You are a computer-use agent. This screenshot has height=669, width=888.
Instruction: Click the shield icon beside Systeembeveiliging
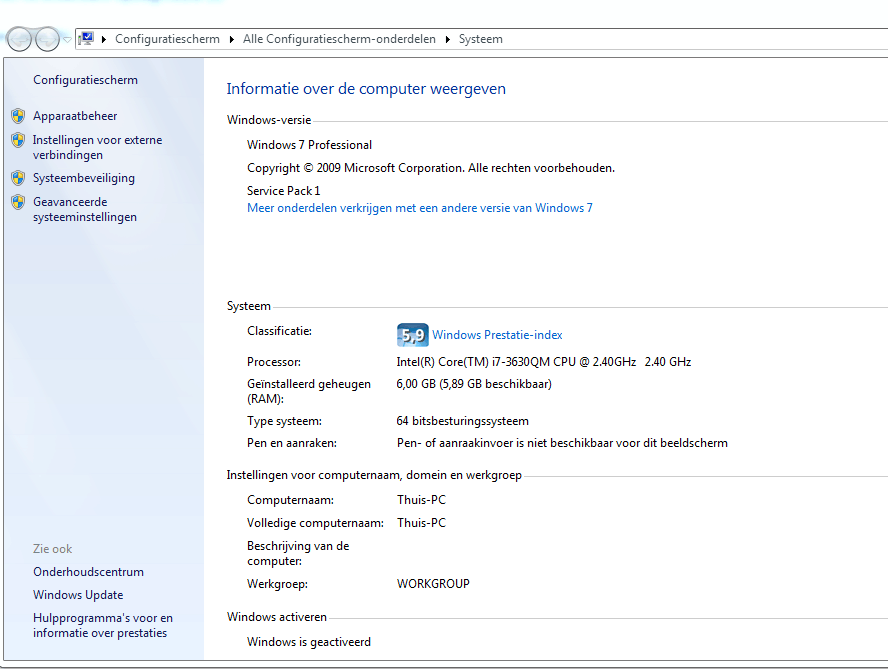[x=18, y=178]
